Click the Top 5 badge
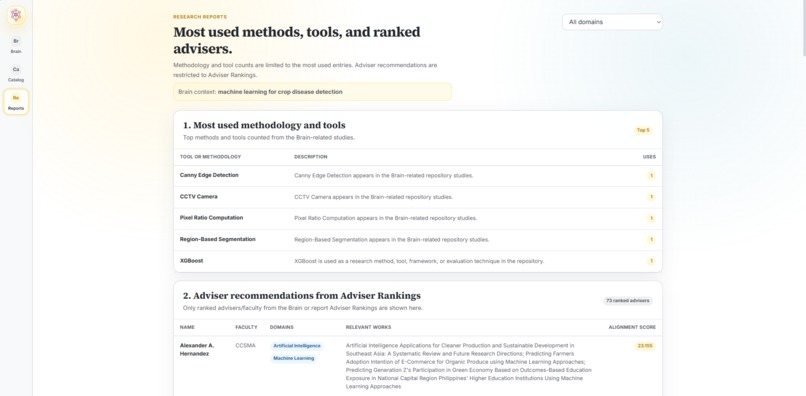The width and height of the screenshot is (806, 396). [x=643, y=130]
